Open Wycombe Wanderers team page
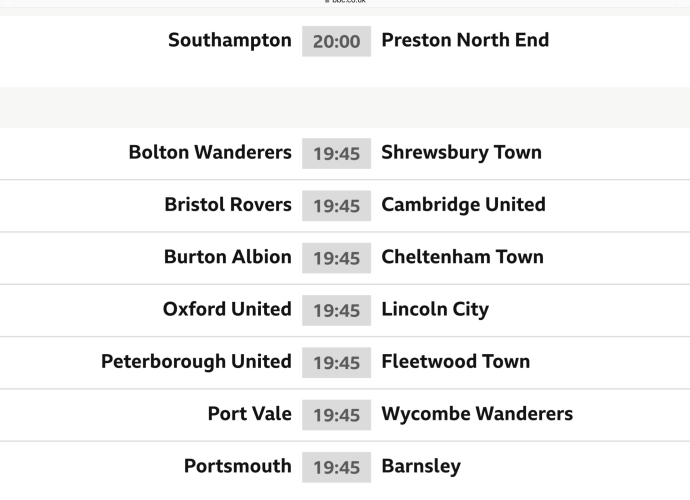This screenshot has height=500, width=690. click(x=477, y=414)
